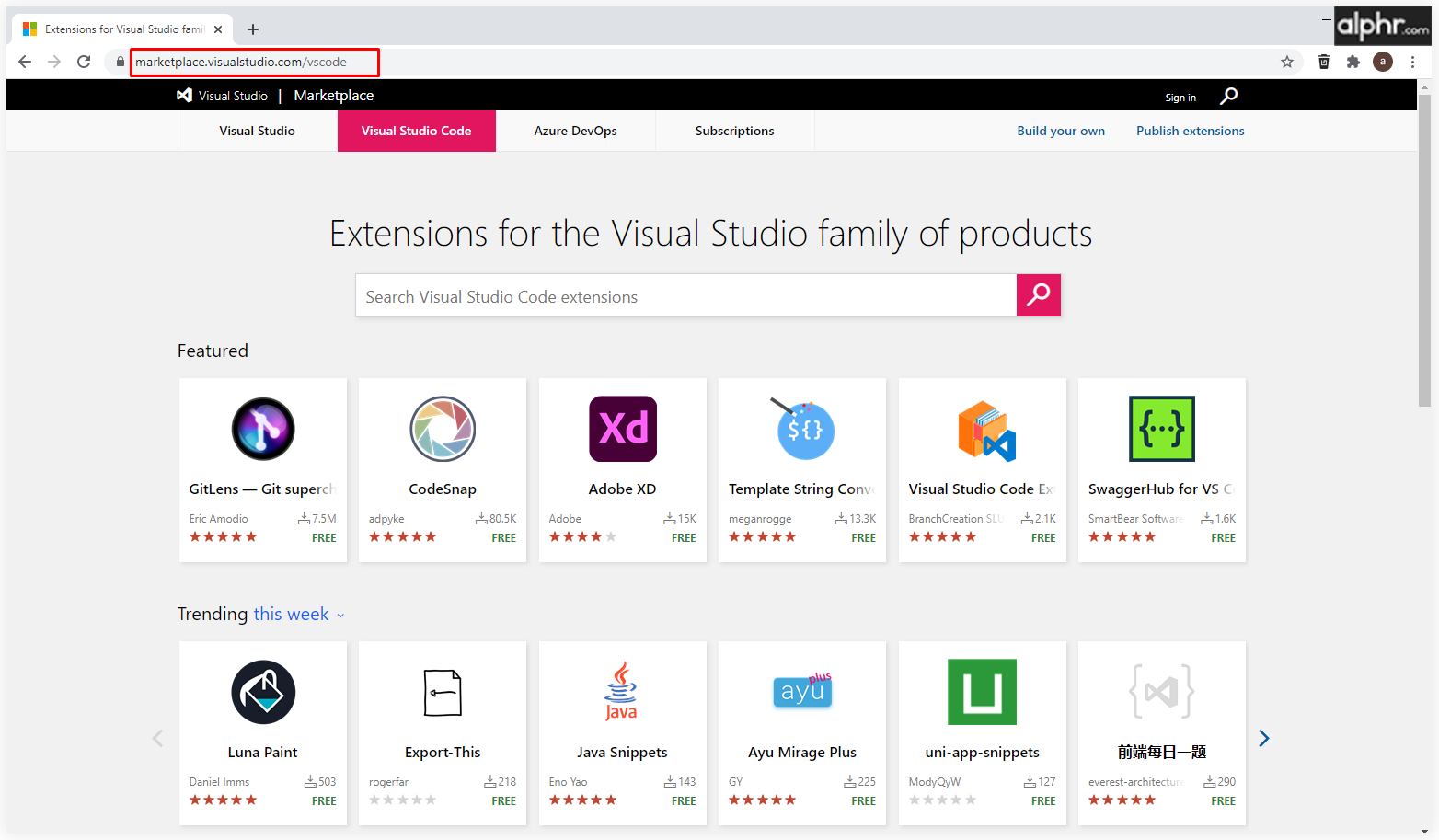Open the SwaggerHub extension icon
1439x840 pixels.
[1162, 429]
